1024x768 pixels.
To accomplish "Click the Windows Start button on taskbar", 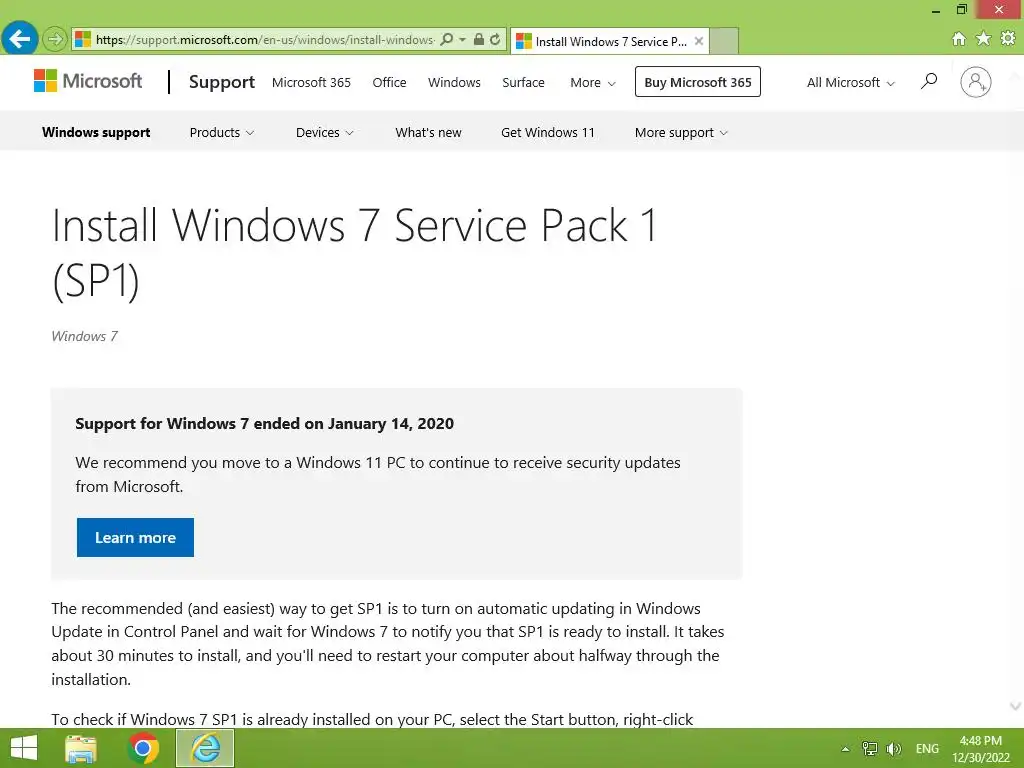I will pos(24,748).
